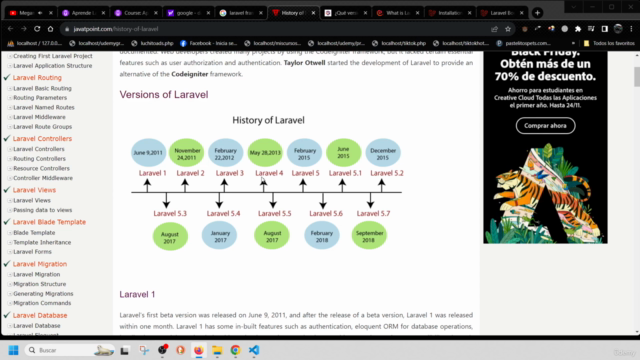Open Template Inheritance lesson
640x360 pixels.
(42, 242)
